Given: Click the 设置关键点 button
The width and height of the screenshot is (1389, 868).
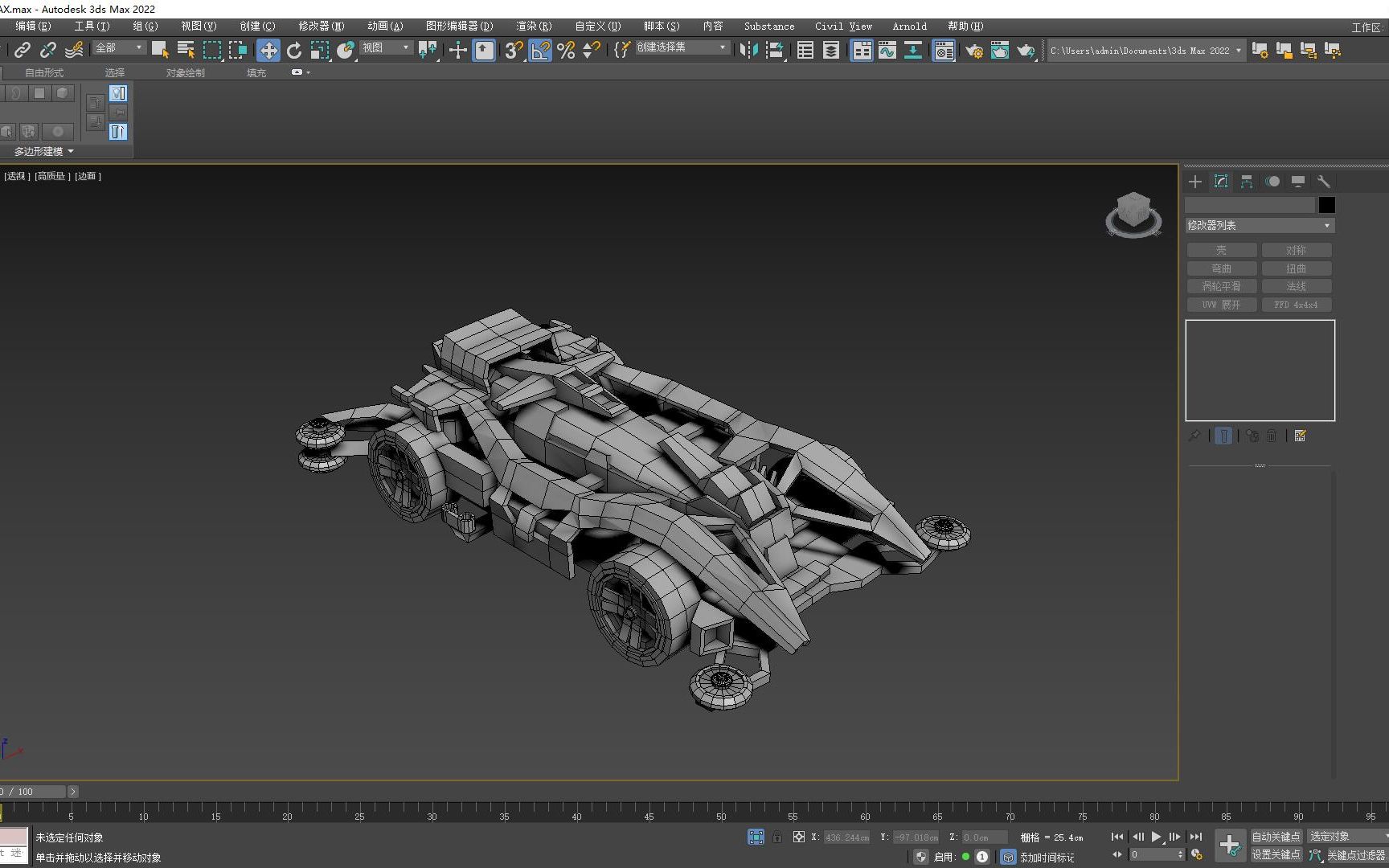Looking at the screenshot, I should click(x=1275, y=854).
